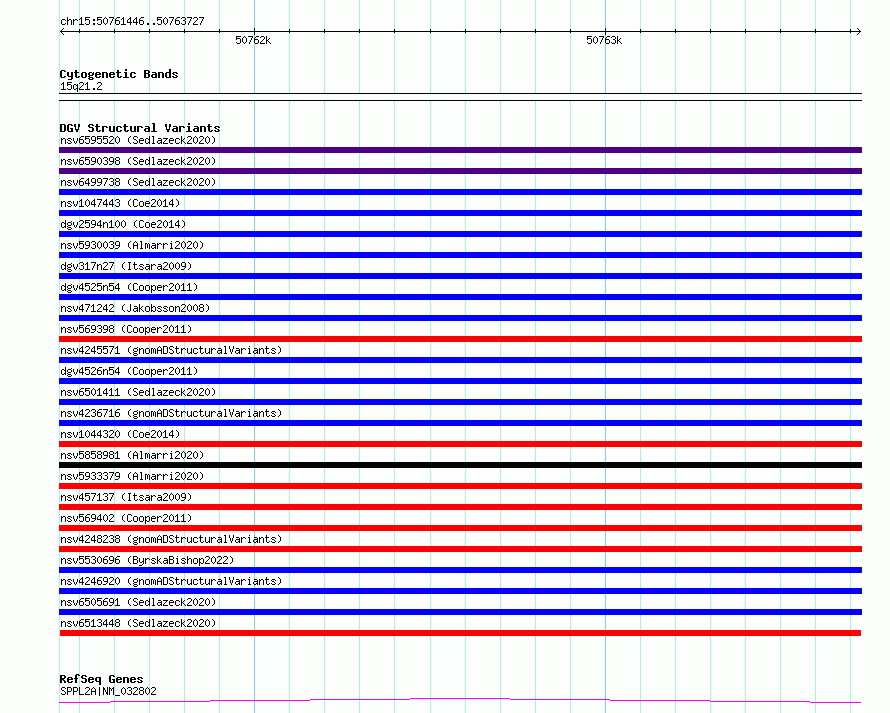This screenshot has width=890, height=713.
Task: Click the Cytogenetic Bands track title
Action: point(119,74)
